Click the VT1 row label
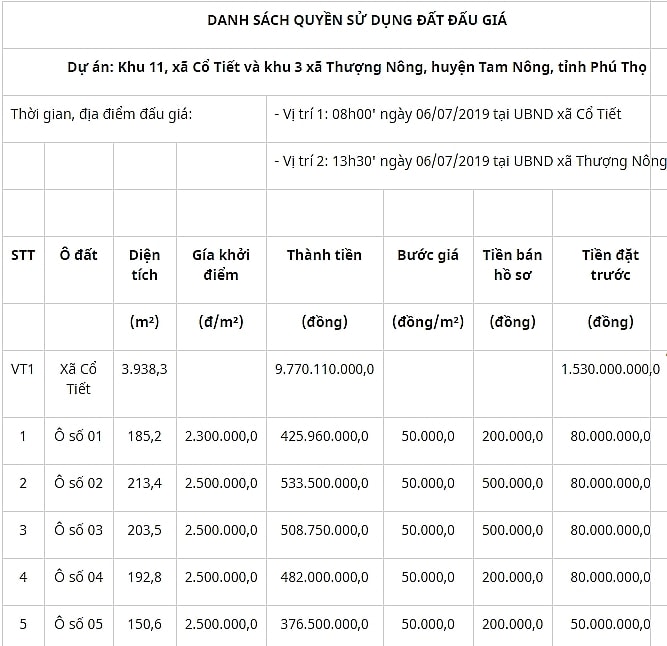 23,369
